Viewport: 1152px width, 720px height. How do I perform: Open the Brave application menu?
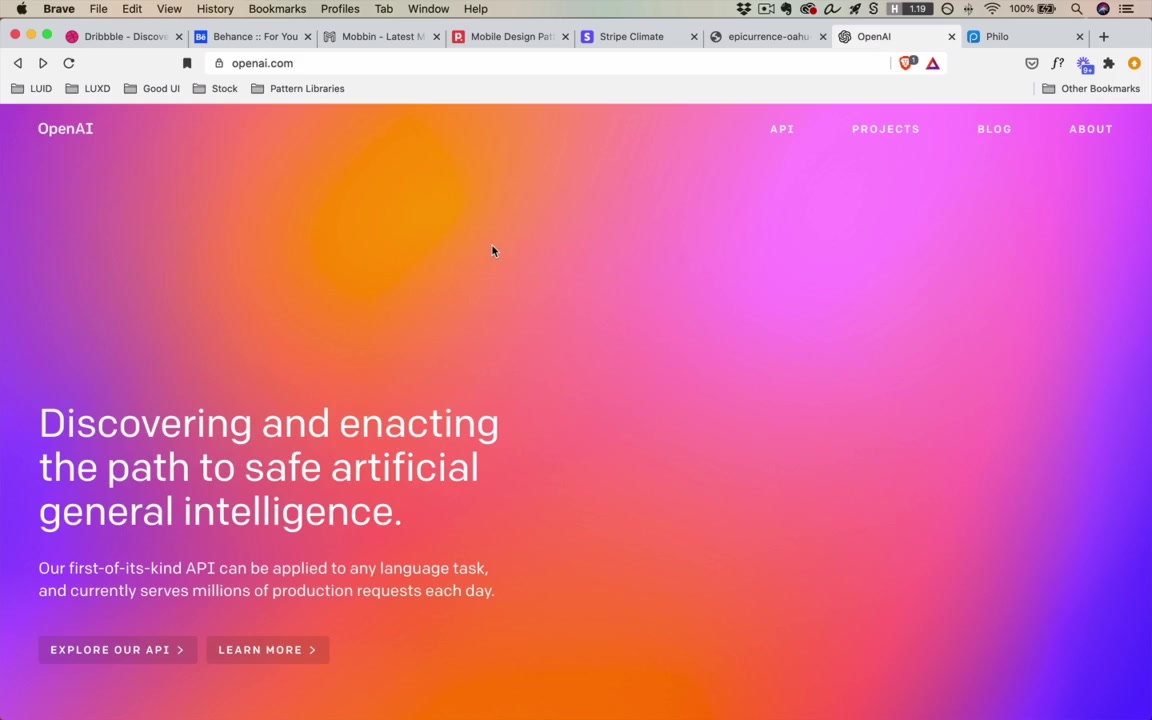click(59, 9)
